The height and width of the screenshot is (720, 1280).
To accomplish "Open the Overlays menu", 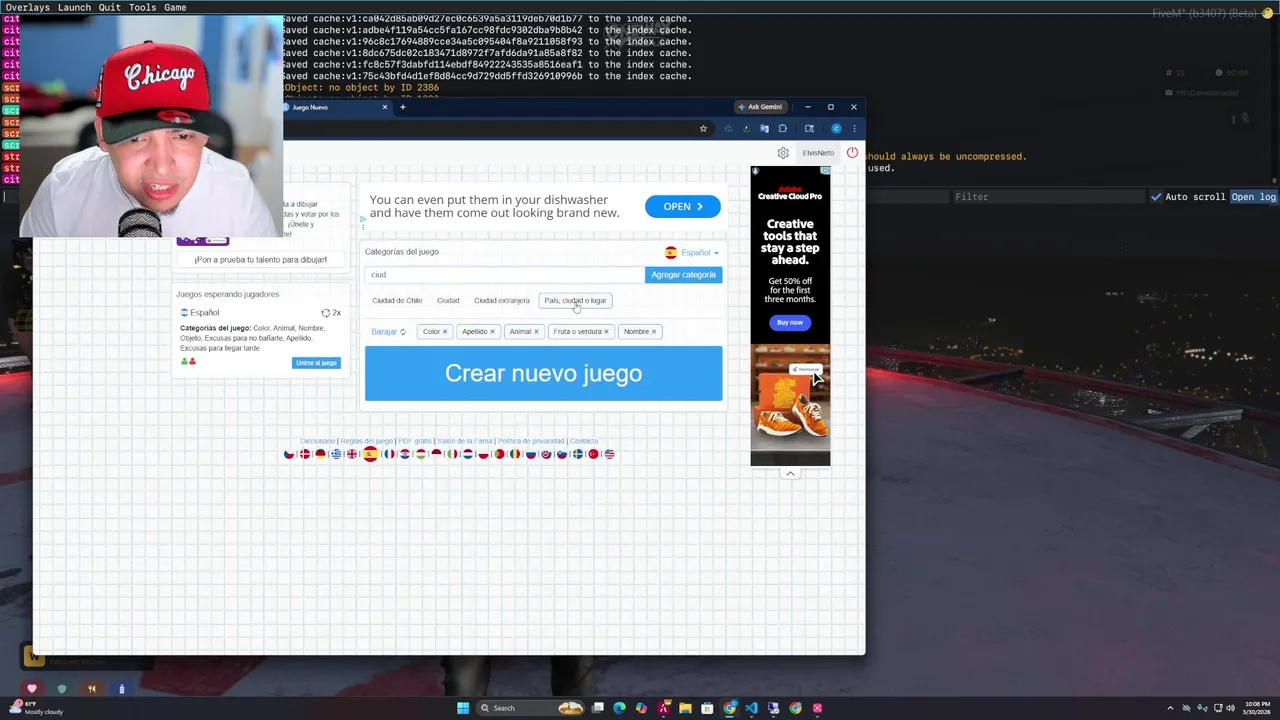I will click(x=27, y=7).
